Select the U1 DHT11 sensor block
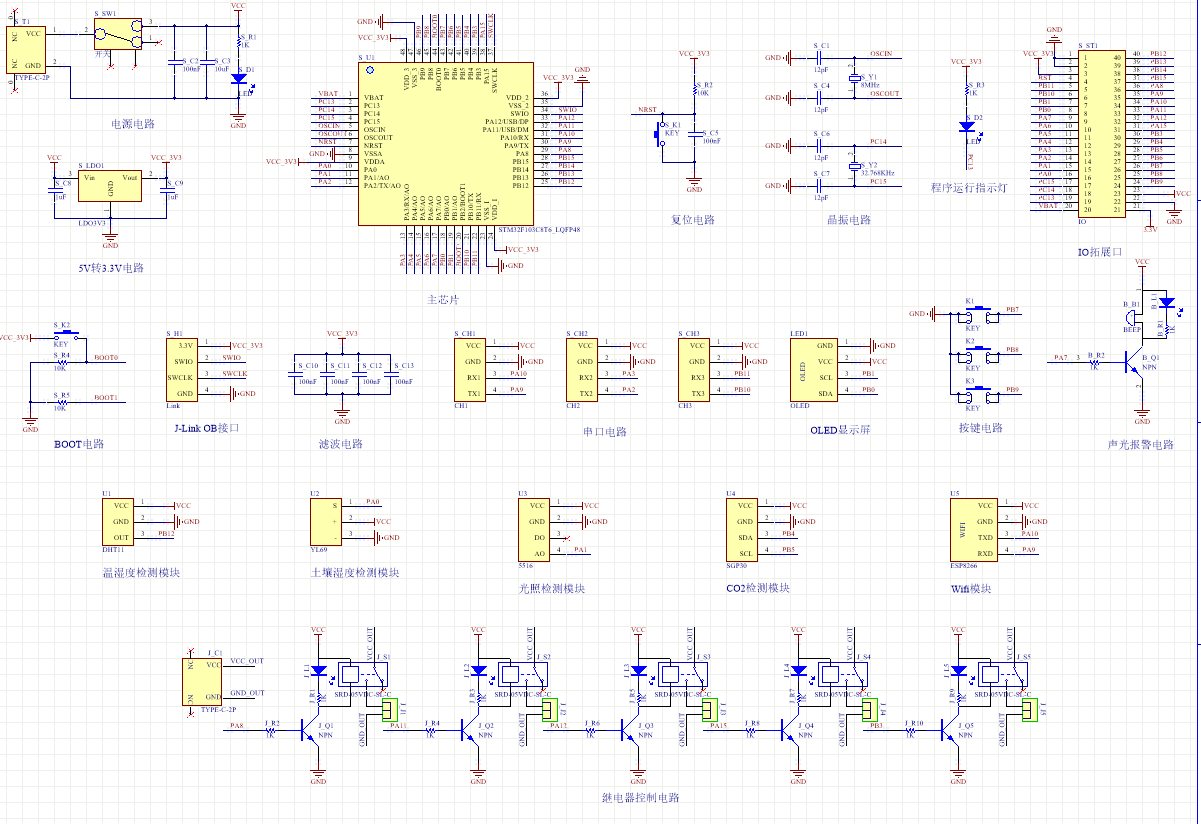This screenshot has width=1201, height=824. coord(120,521)
